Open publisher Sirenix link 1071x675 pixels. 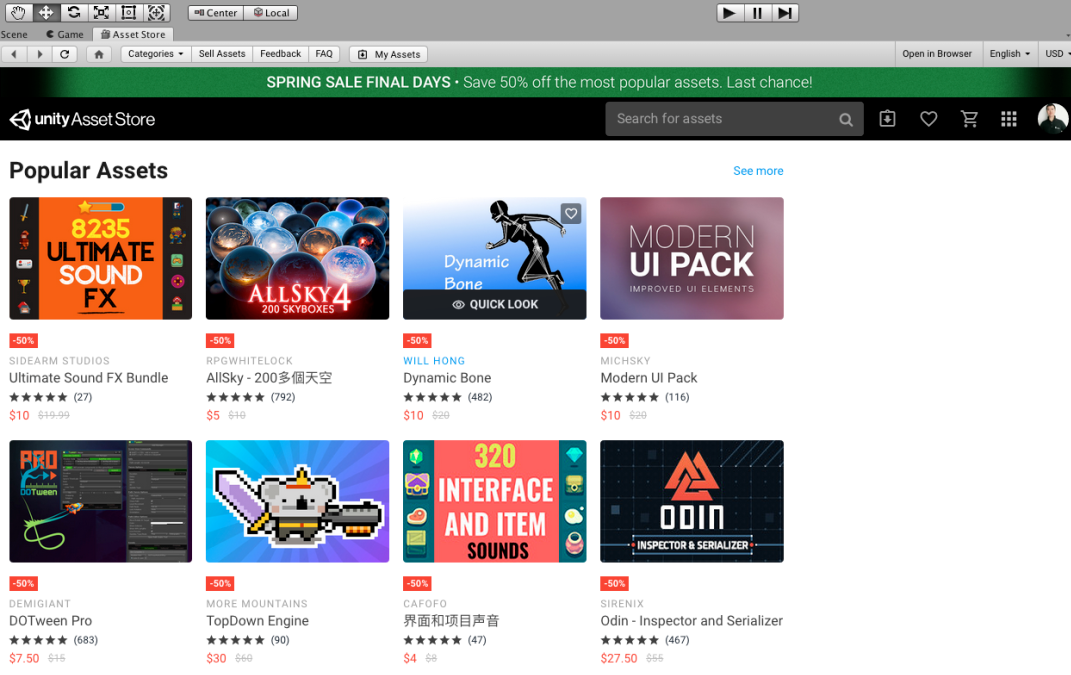(x=622, y=604)
